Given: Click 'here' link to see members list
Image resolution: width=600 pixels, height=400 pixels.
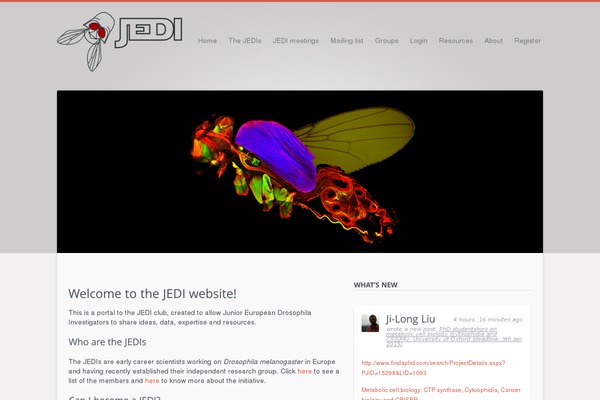Looking at the screenshot, I should (305, 371).
